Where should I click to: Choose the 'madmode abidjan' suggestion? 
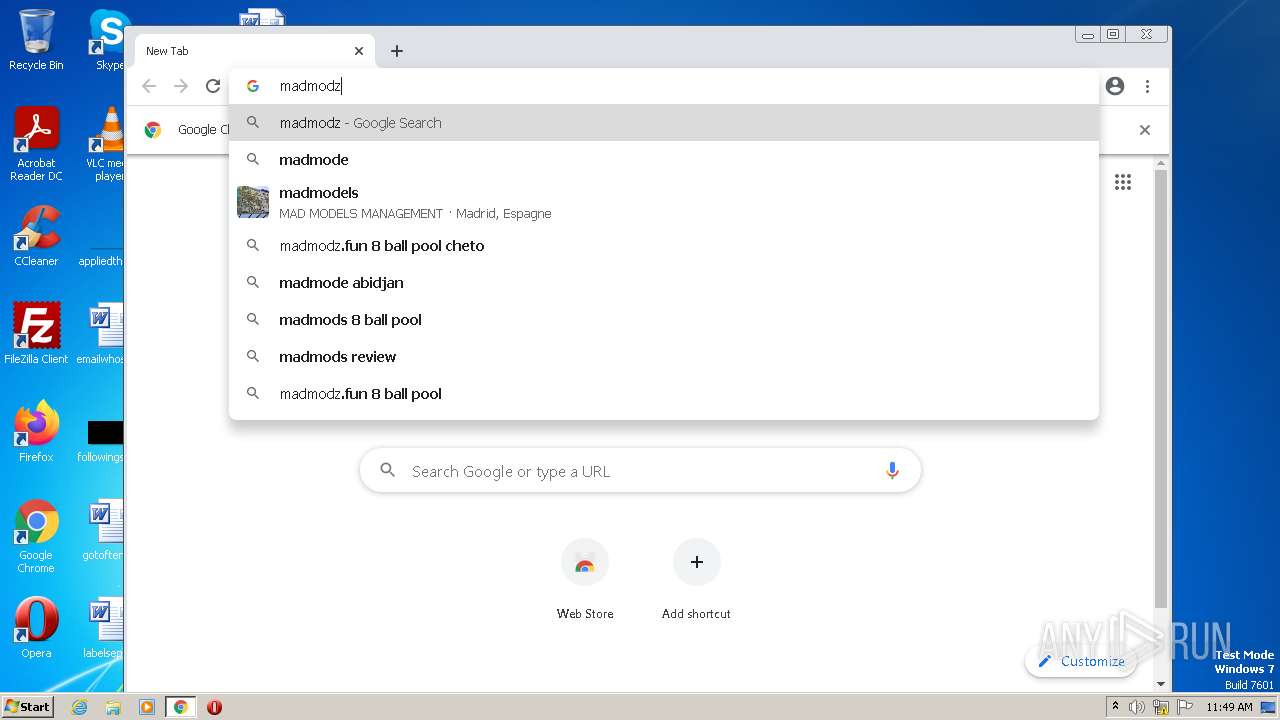coord(664,283)
